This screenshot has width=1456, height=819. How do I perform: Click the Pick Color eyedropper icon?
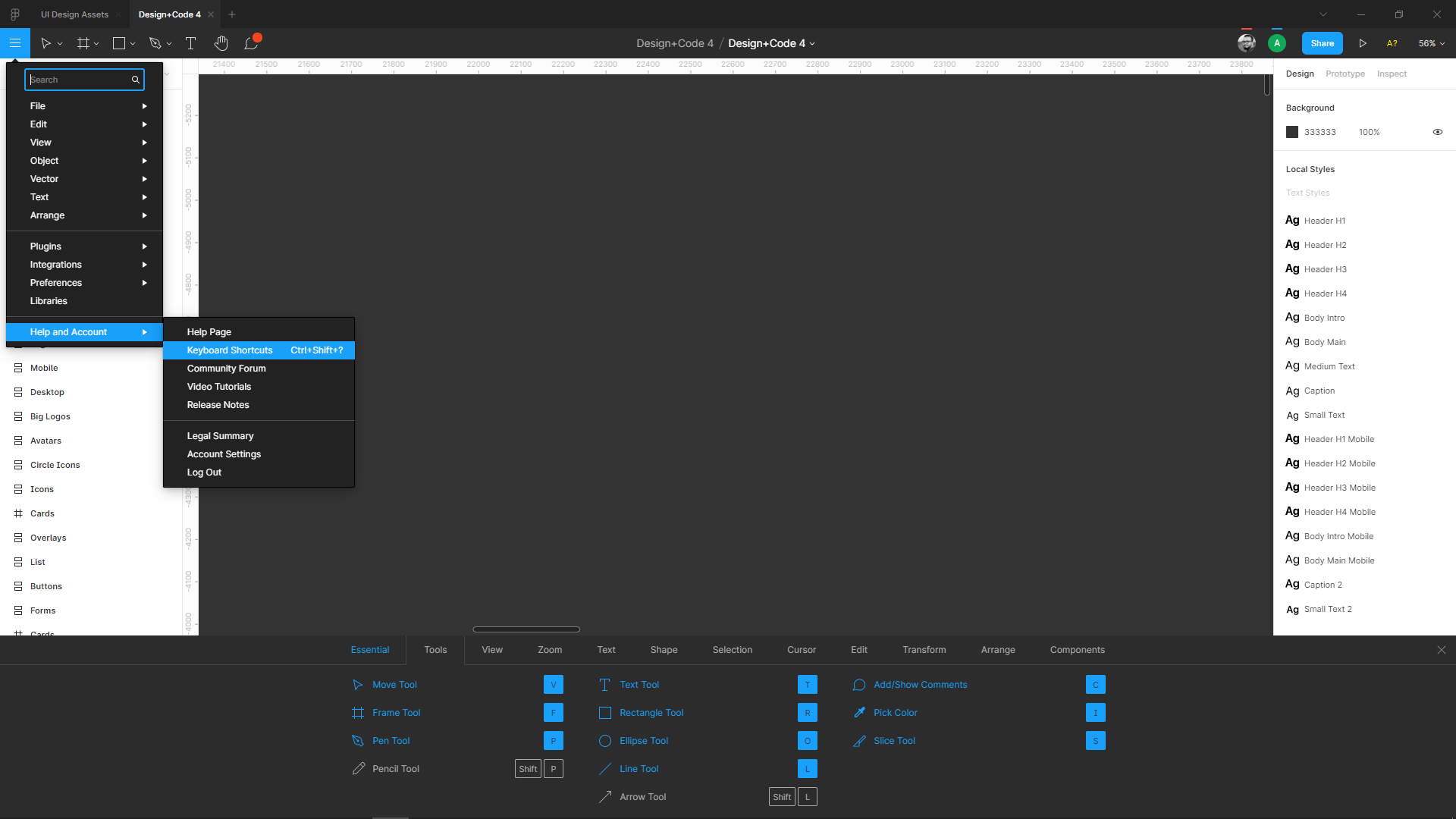click(859, 713)
